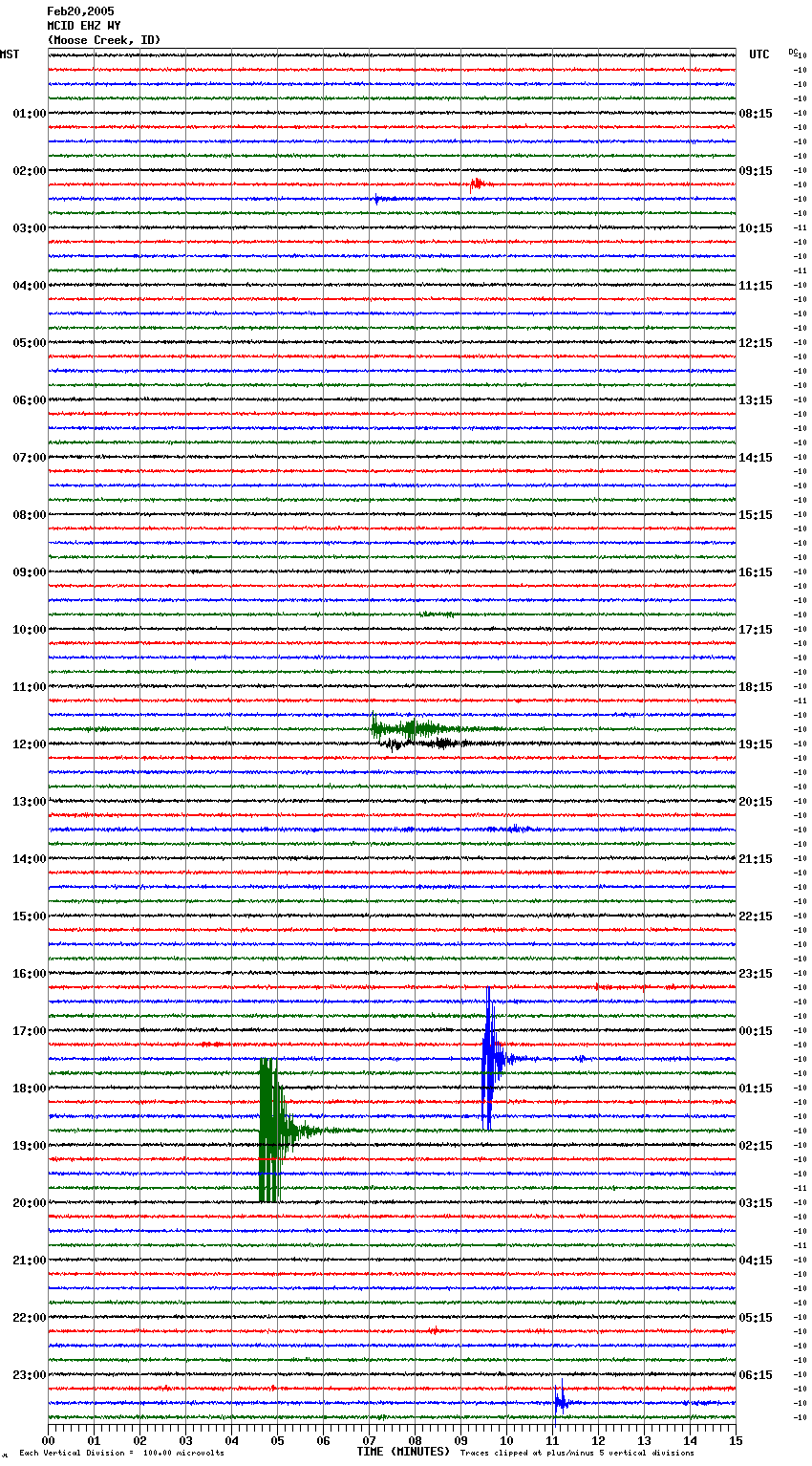Select the 00:15 UTC time label
812x1466 pixels.
(x=756, y=1031)
